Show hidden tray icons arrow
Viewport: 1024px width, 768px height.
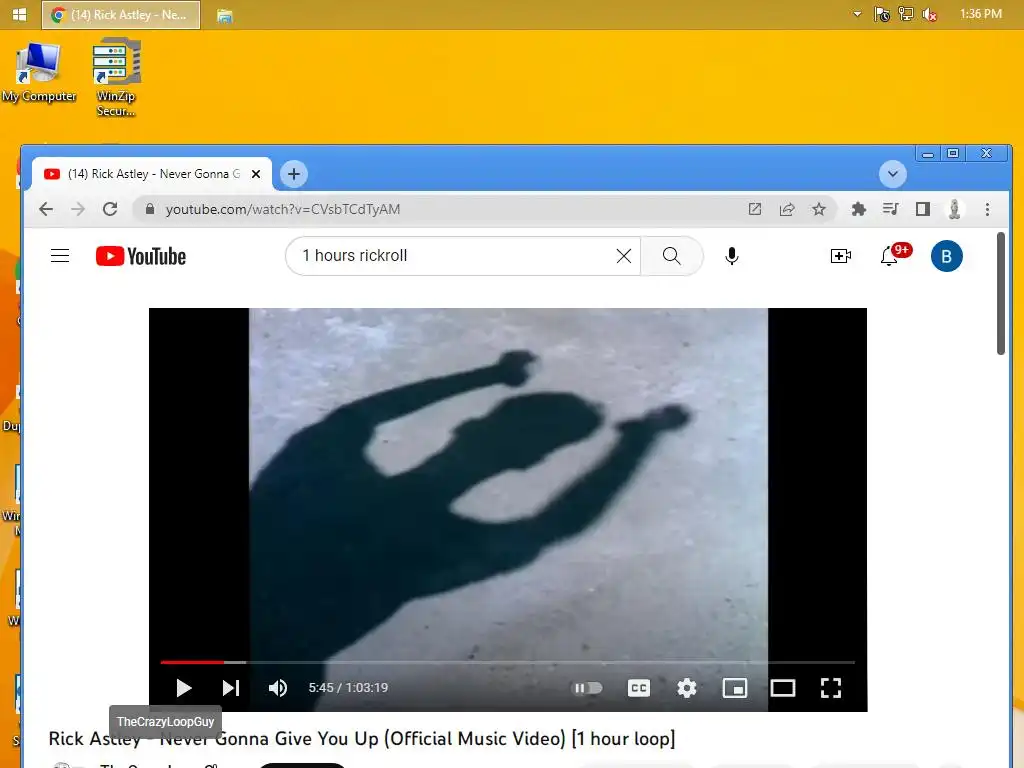[x=857, y=14]
